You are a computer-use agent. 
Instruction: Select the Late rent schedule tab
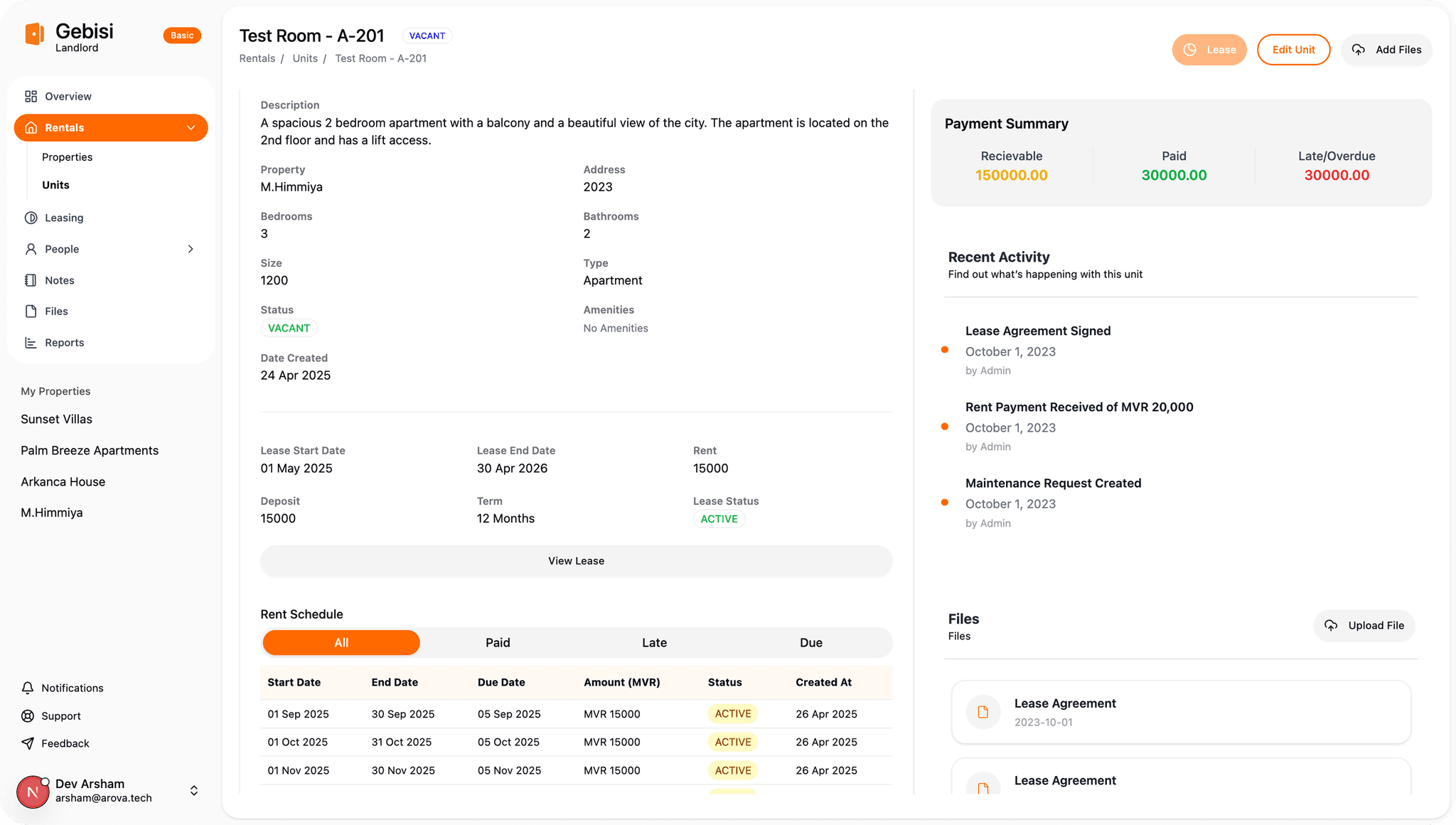click(654, 643)
